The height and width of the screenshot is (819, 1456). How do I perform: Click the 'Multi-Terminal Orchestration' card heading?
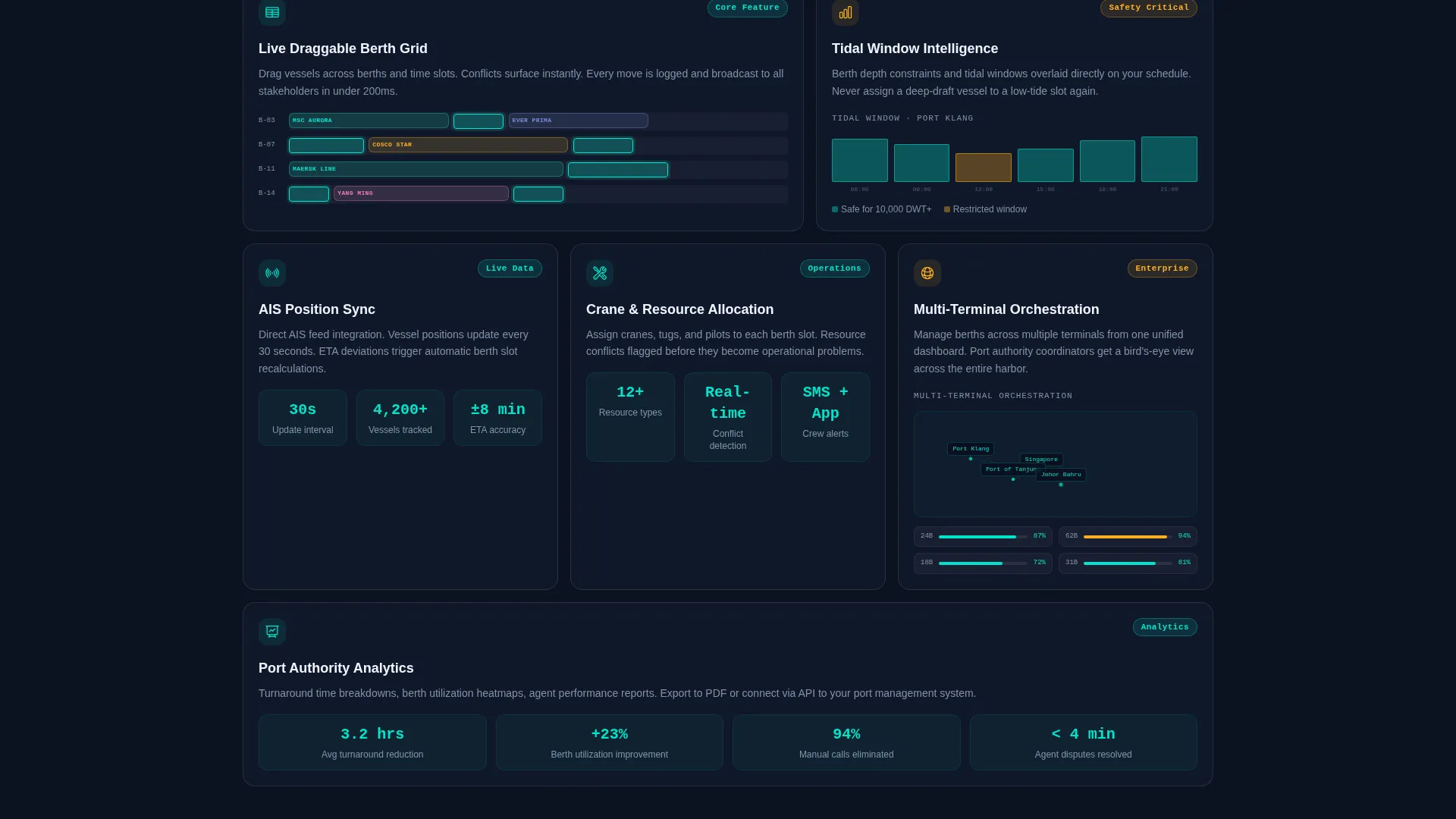coord(1006,309)
